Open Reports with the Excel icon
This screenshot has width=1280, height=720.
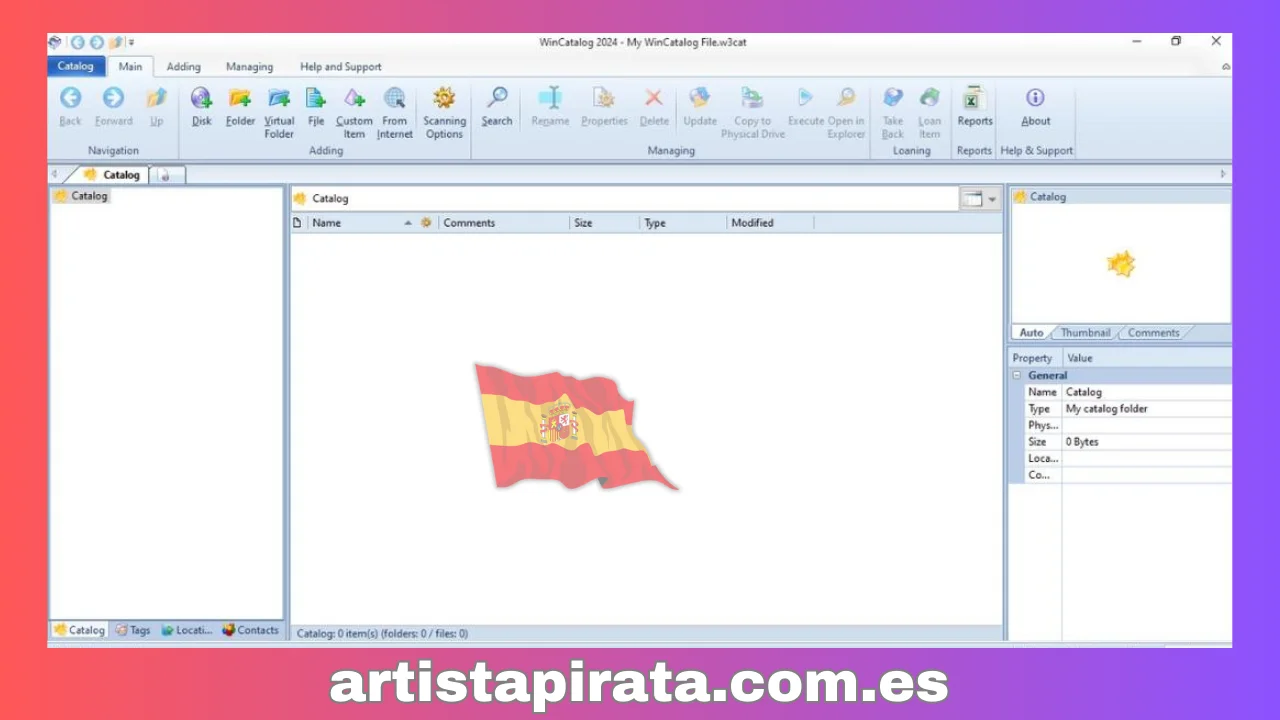975,98
